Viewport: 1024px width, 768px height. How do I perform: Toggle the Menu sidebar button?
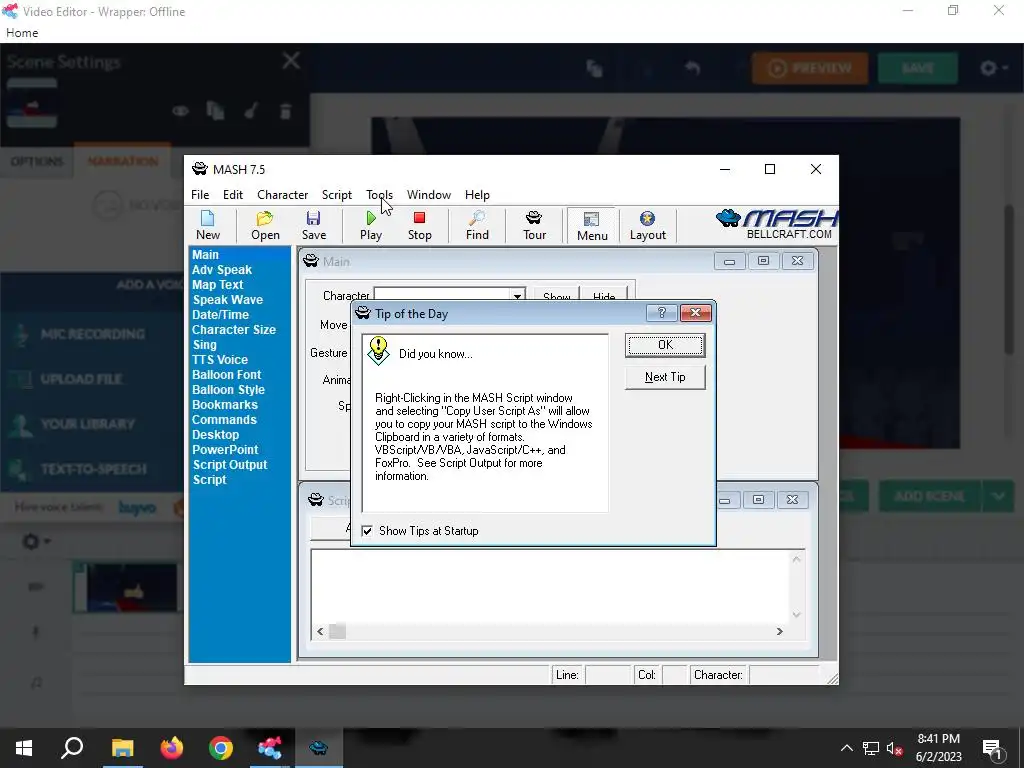592,226
